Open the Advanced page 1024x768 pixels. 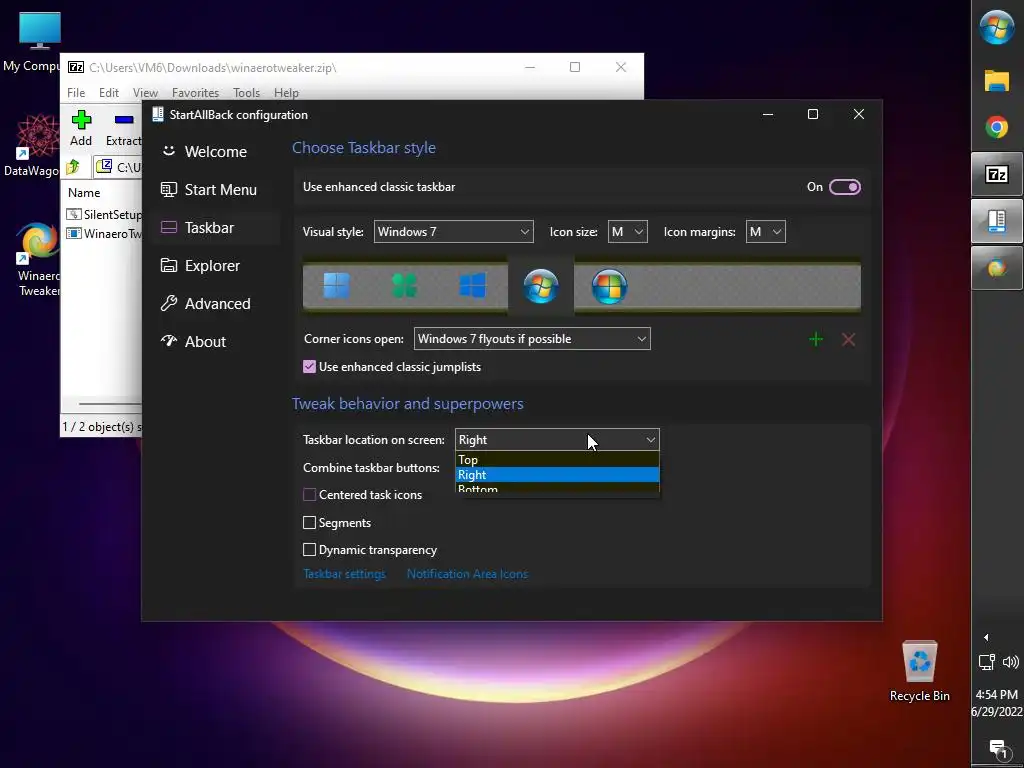tap(216, 303)
